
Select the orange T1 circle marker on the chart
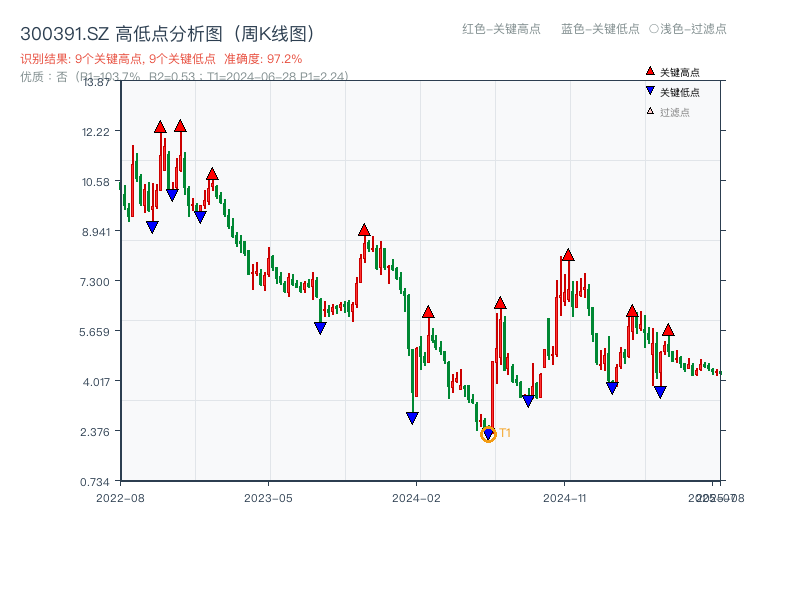click(489, 435)
